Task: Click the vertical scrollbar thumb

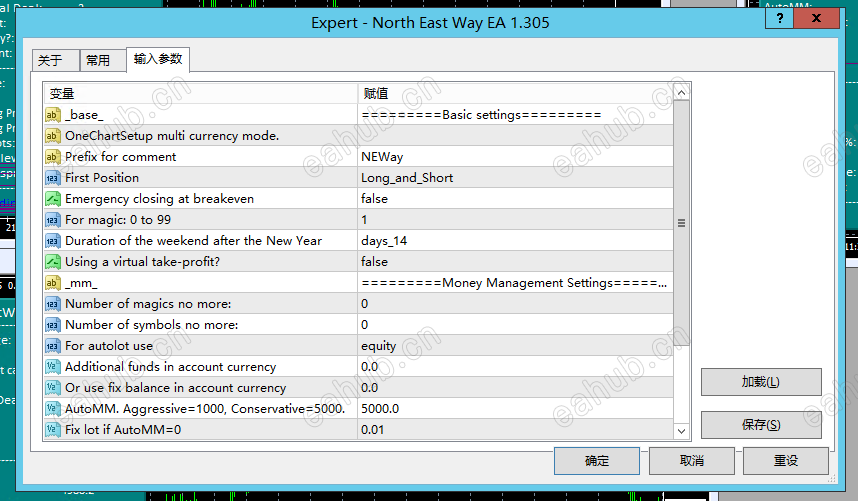Action: (681, 223)
